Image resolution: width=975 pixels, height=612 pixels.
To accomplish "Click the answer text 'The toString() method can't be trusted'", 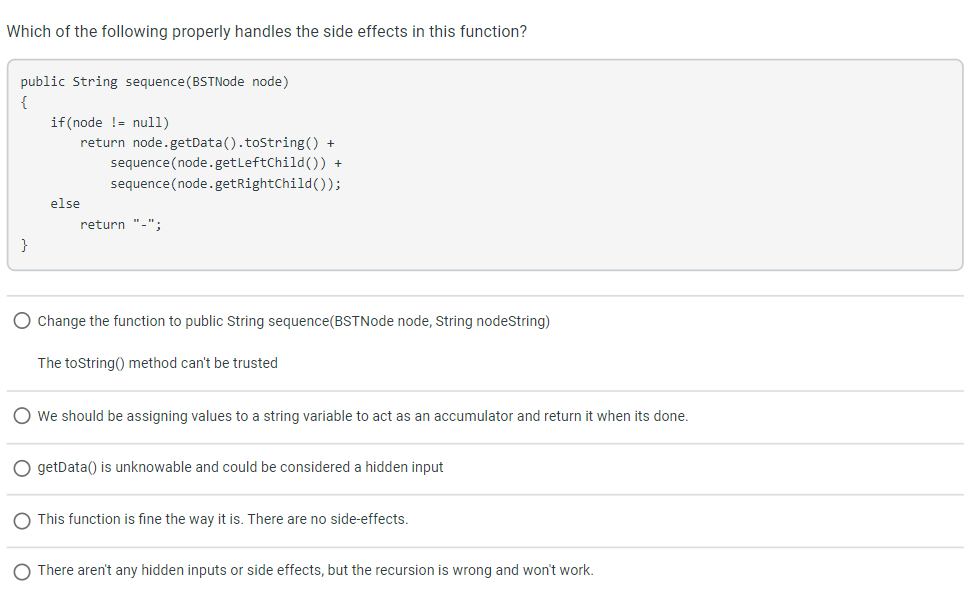I will [x=157, y=363].
